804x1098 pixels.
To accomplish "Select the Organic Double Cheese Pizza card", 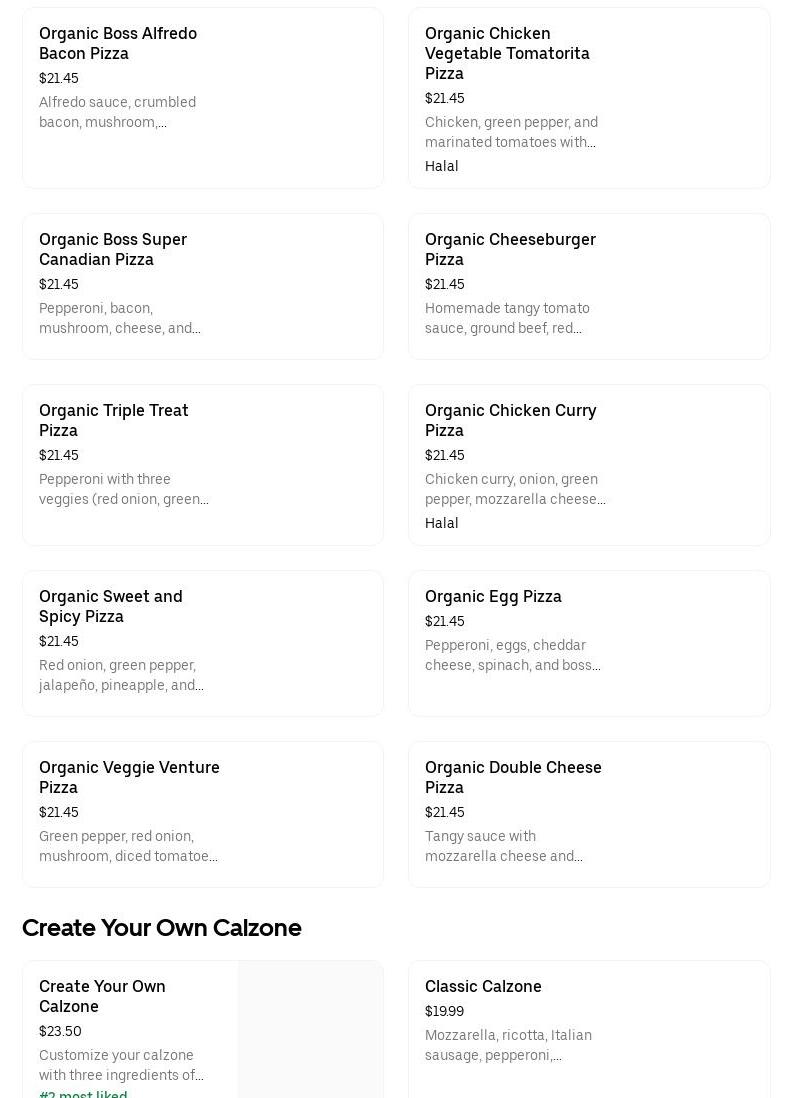I will [x=589, y=814].
